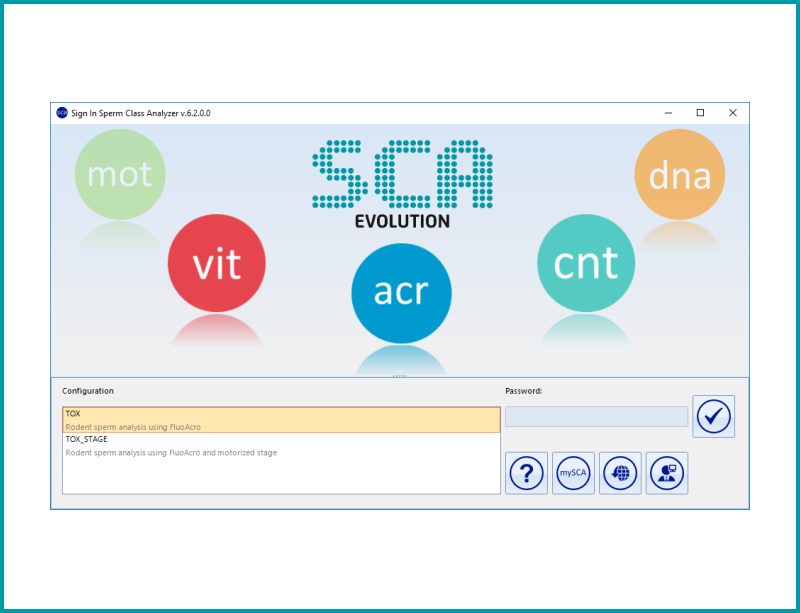Click the SCA Evolution logo
Image resolution: width=800 pixels, height=613 pixels.
point(403,184)
